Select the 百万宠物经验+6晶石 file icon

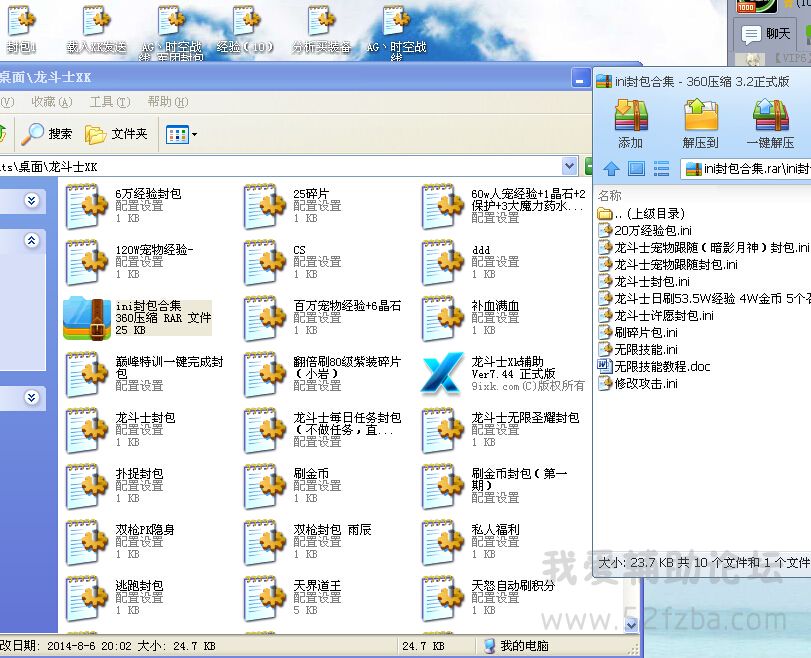264,318
